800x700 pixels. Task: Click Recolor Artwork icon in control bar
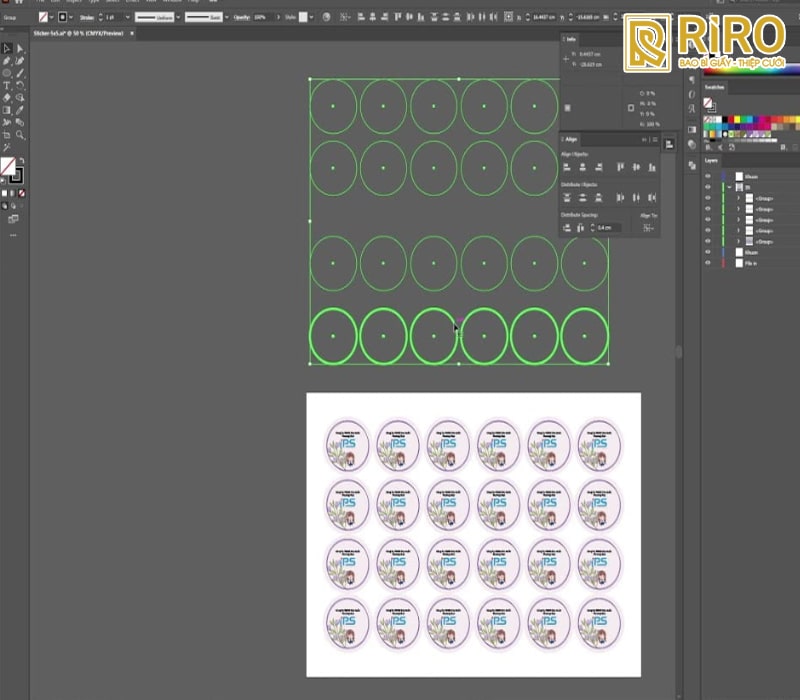point(327,17)
